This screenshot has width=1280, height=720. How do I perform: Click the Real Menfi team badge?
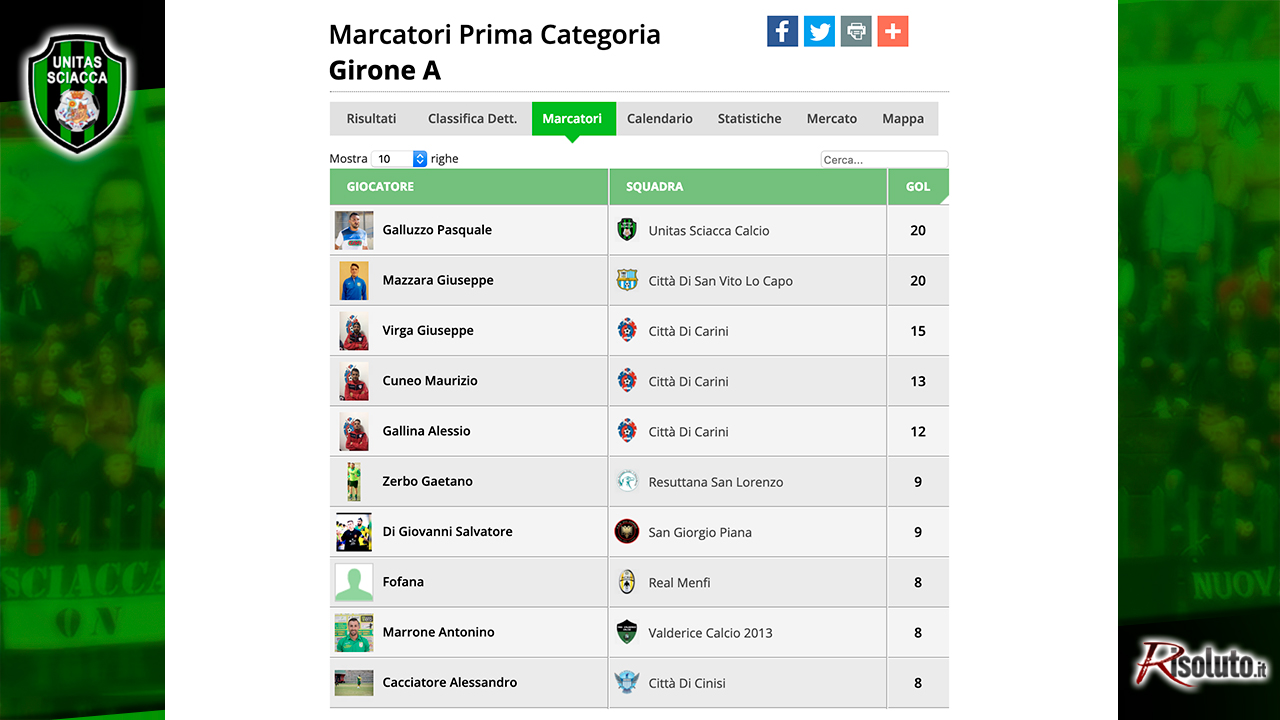[x=627, y=582]
